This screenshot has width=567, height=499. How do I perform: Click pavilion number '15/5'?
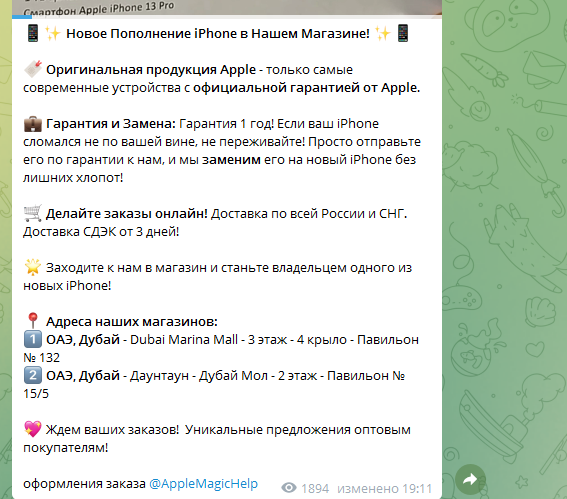point(36,393)
